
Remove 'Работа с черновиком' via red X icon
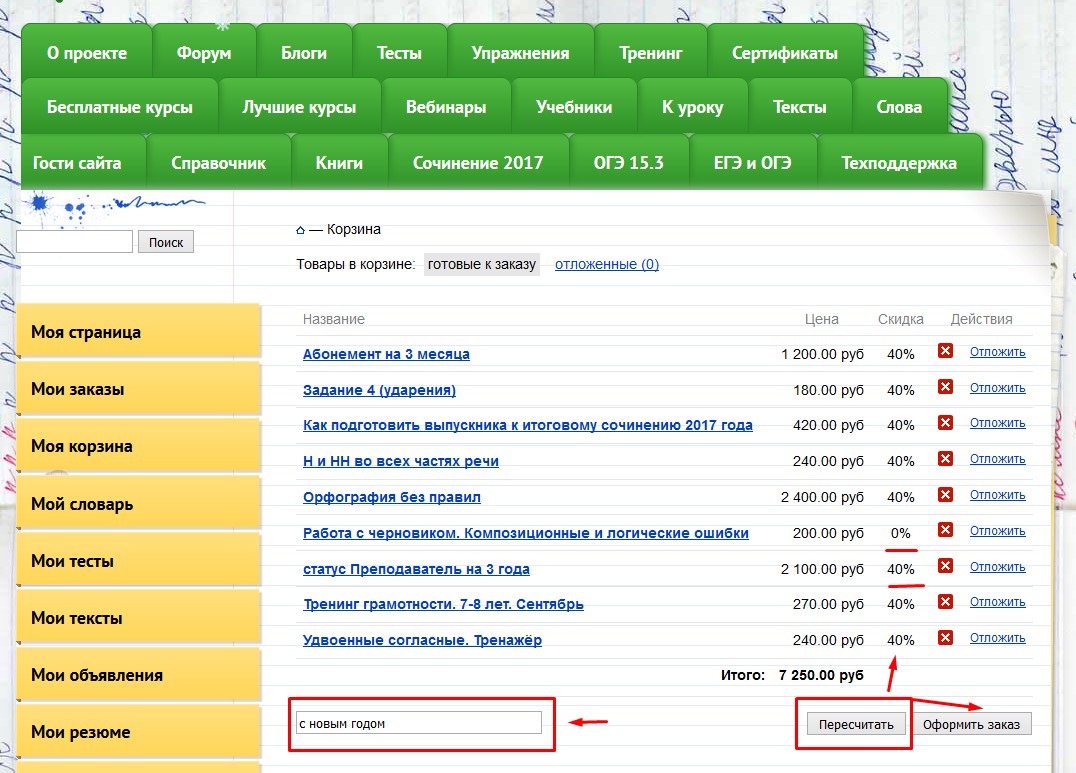(945, 531)
